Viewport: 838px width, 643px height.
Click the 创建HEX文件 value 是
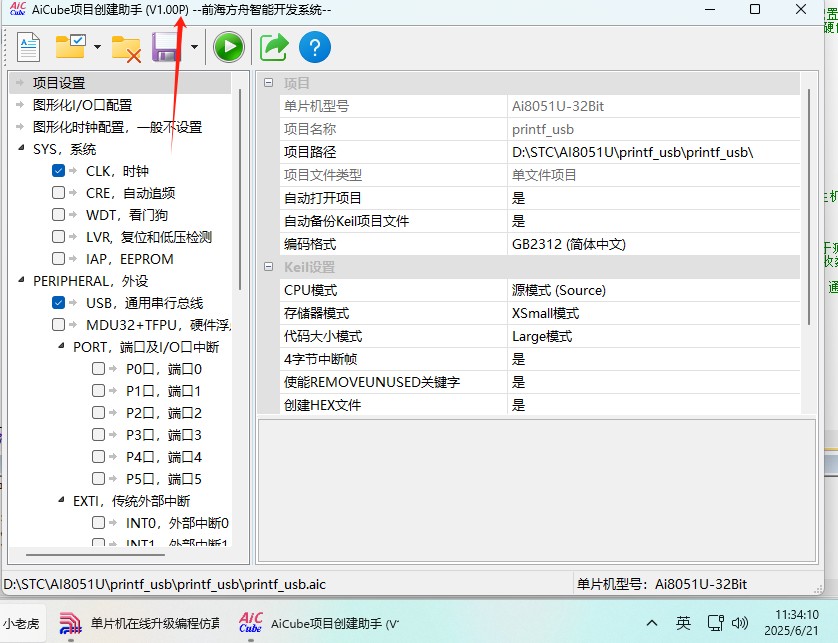click(x=654, y=405)
